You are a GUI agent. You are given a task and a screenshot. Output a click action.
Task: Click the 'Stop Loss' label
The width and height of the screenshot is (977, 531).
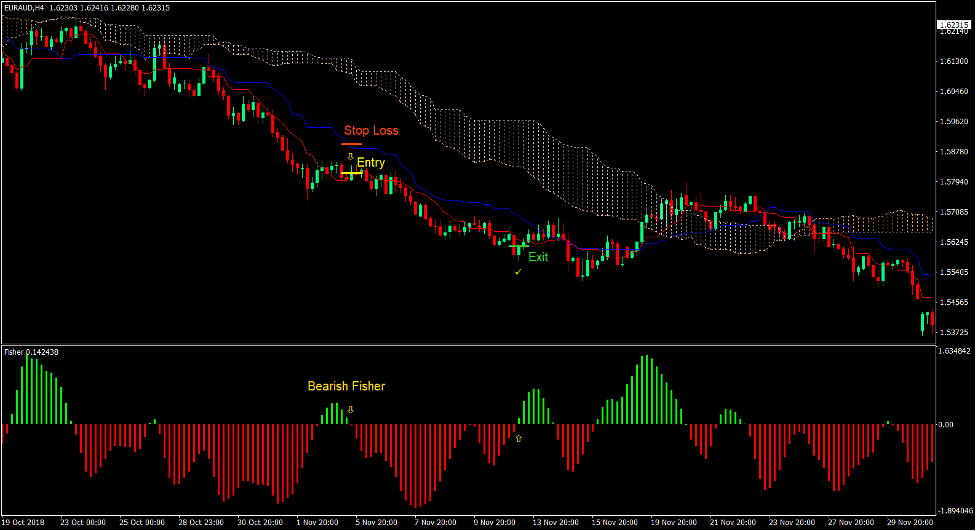pyautogui.click(x=371, y=130)
